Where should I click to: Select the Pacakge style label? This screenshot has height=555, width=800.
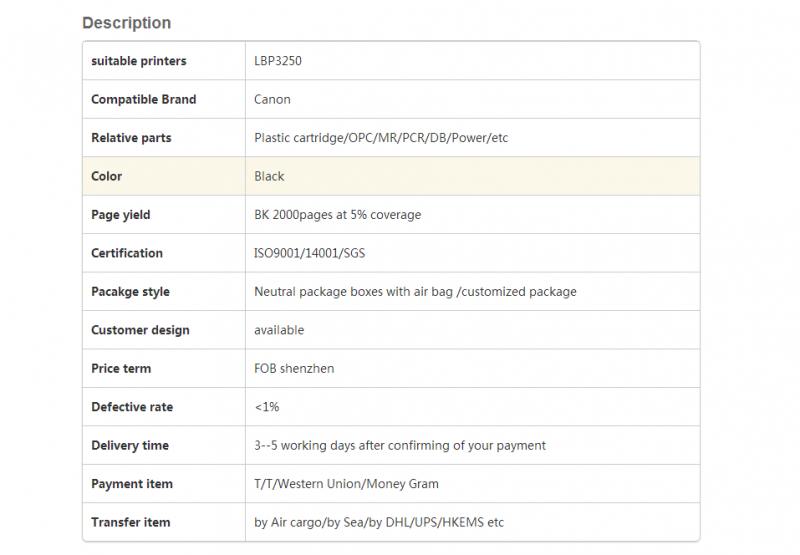[131, 292]
